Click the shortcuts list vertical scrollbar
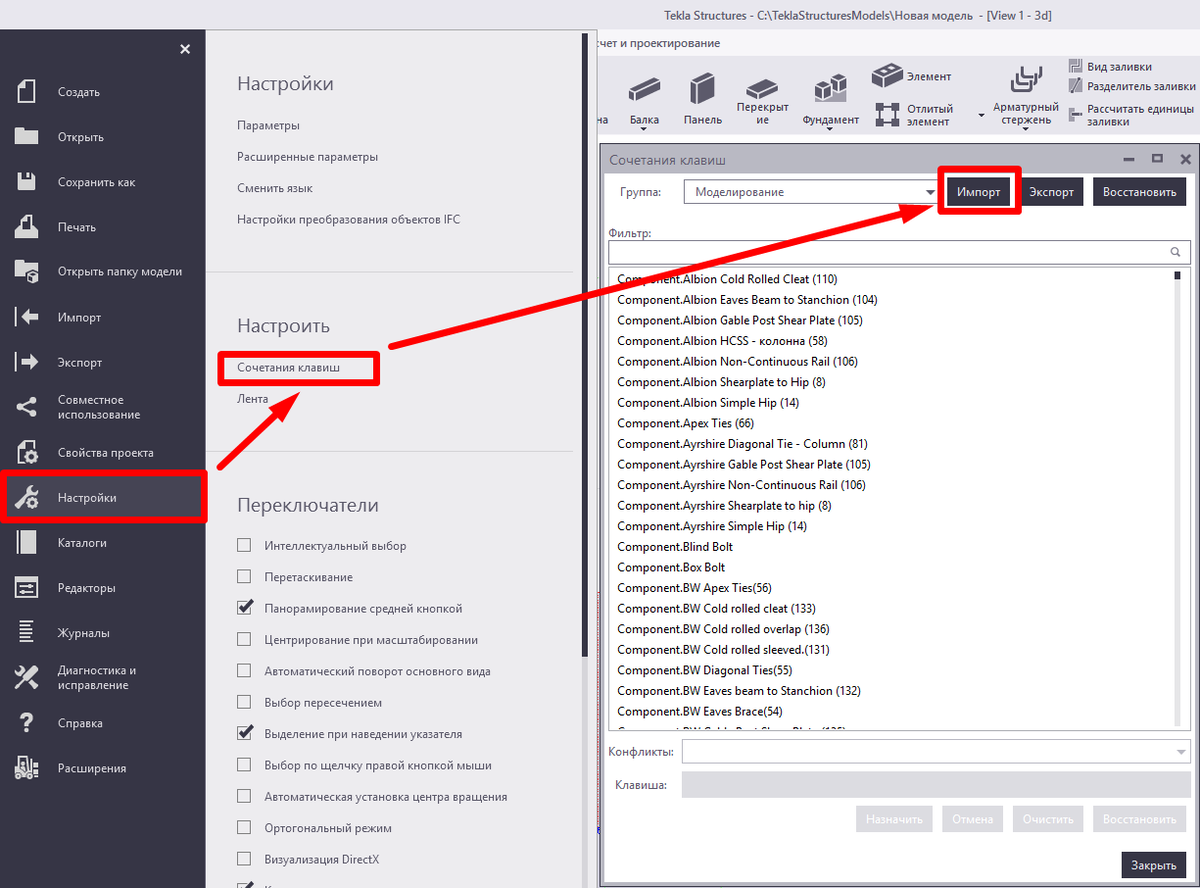Viewport: 1200px width, 888px height. tap(1178, 498)
